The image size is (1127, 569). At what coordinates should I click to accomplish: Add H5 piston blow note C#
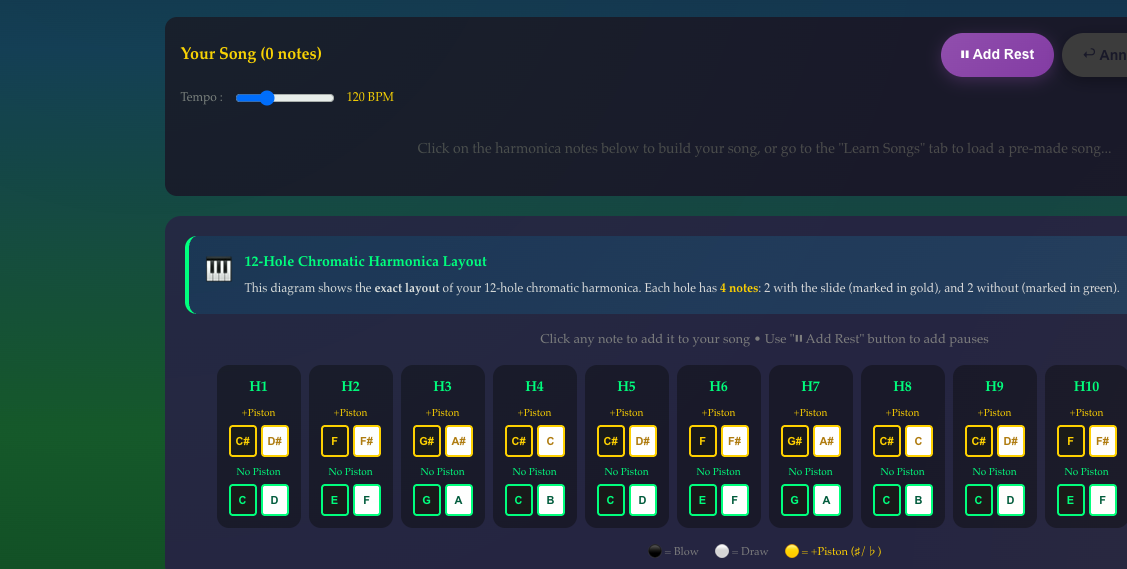coord(611,441)
